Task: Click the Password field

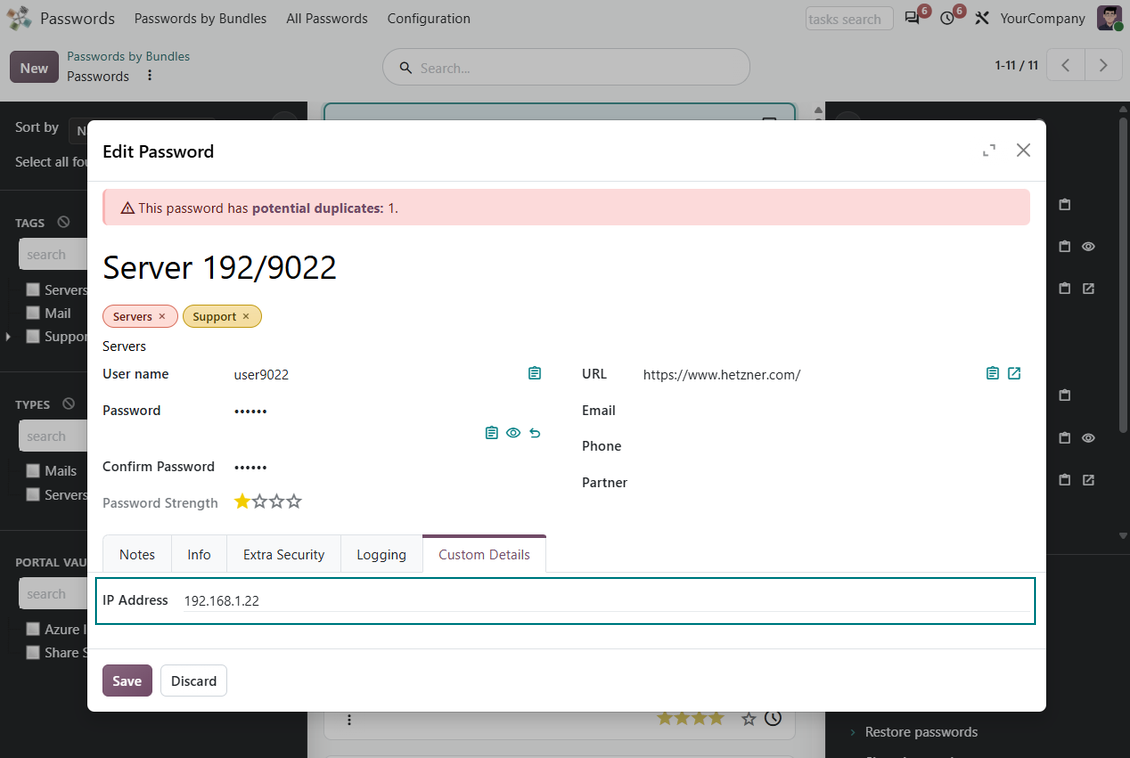Action: click(x=386, y=411)
